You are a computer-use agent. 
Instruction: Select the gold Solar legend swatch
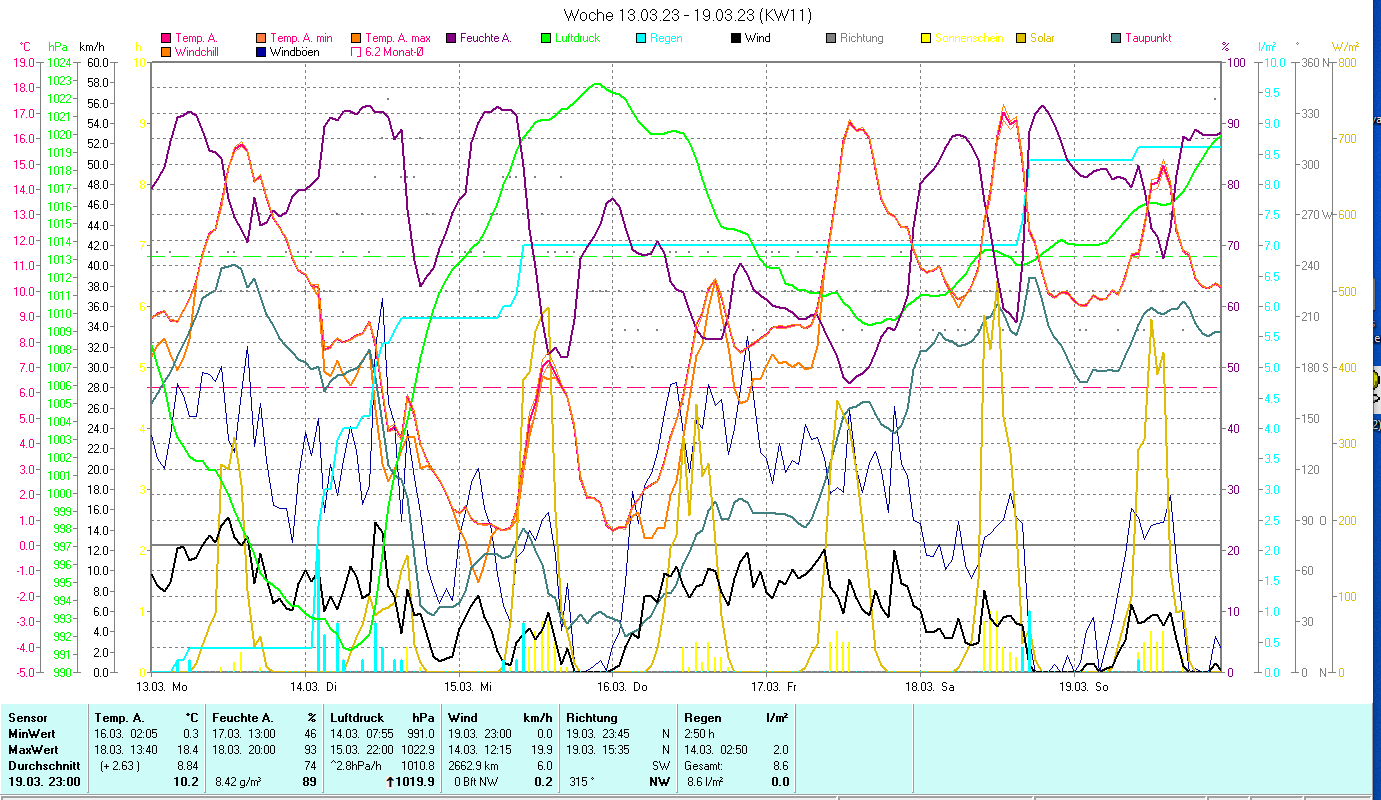(x=1021, y=38)
